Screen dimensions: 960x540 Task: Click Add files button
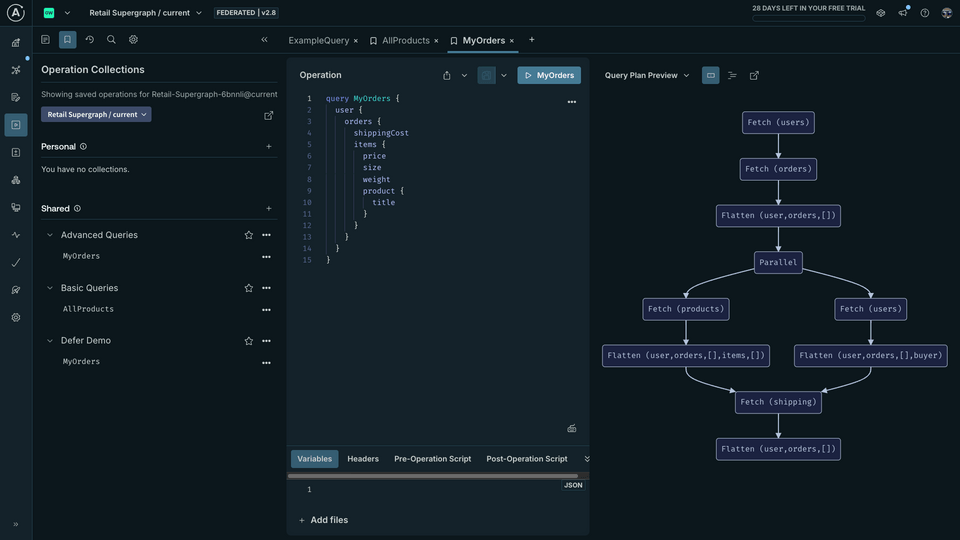pos(323,520)
